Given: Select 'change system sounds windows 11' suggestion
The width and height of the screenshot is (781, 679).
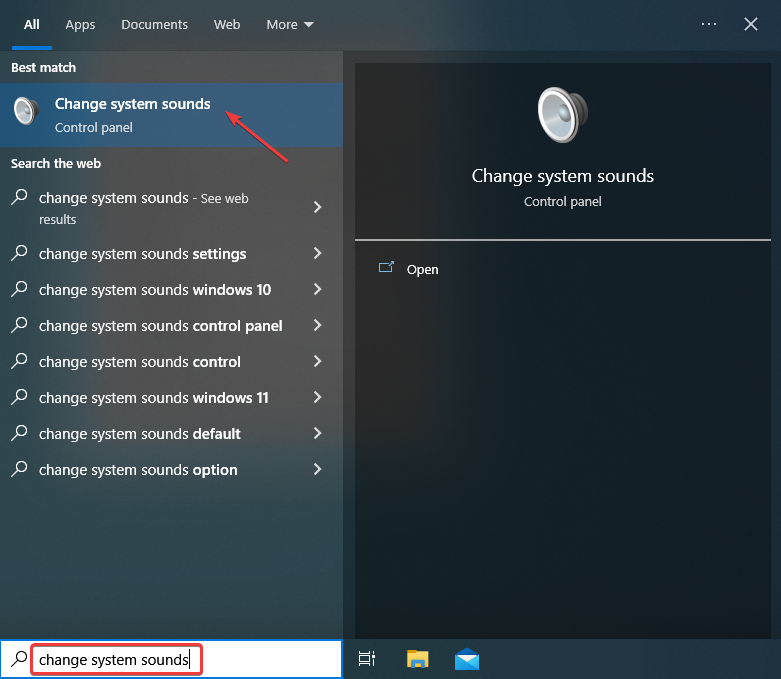Looking at the screenshot, I should coord(171,398).
